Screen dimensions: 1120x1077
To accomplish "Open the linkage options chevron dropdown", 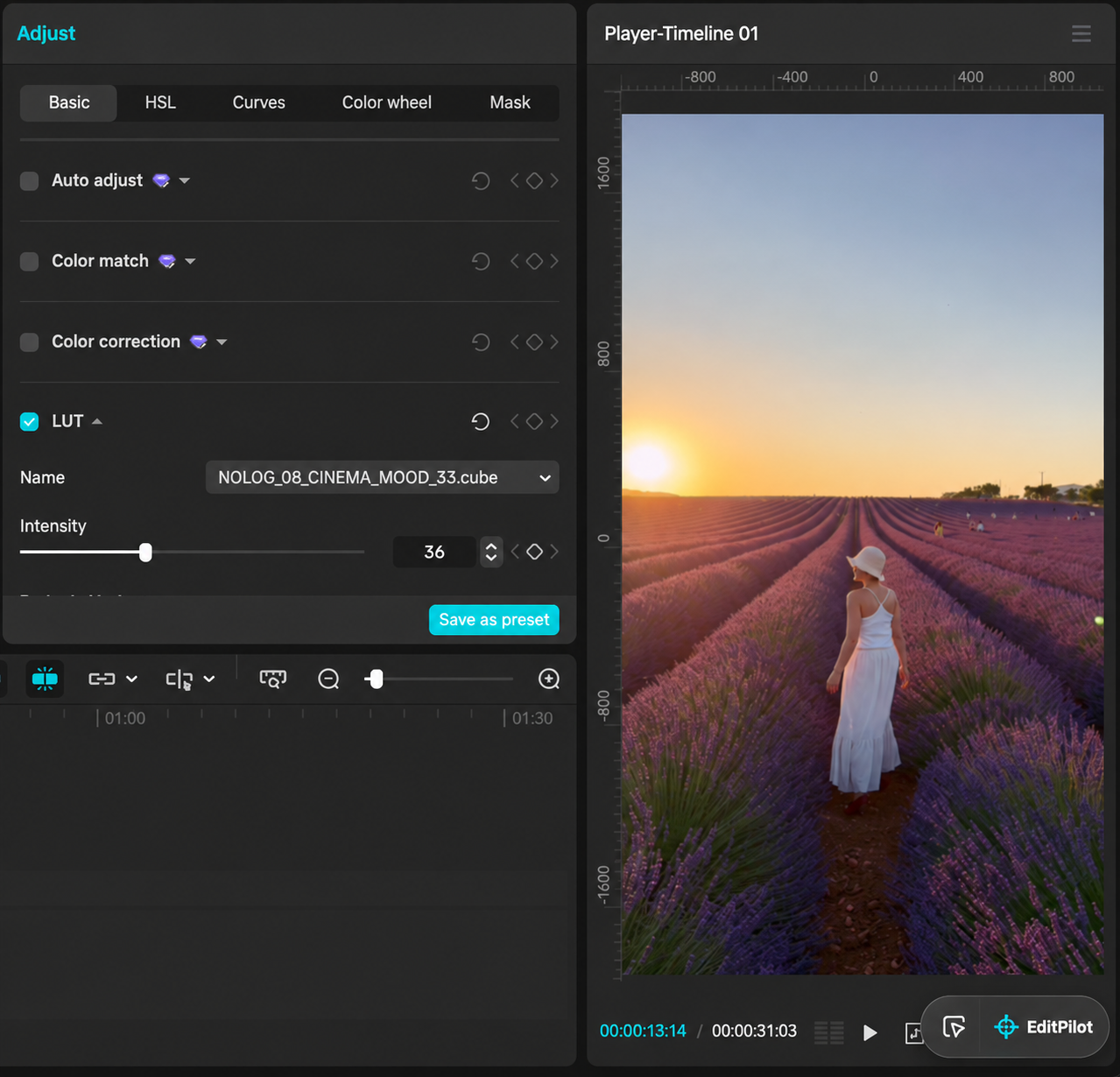I will click(x=132, y=679).
